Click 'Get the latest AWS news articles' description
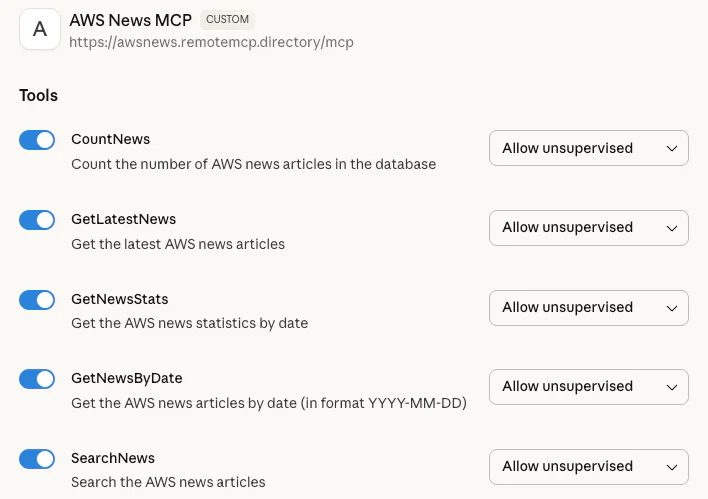Screen dimensions: 708x499 (x=178, y=244)
